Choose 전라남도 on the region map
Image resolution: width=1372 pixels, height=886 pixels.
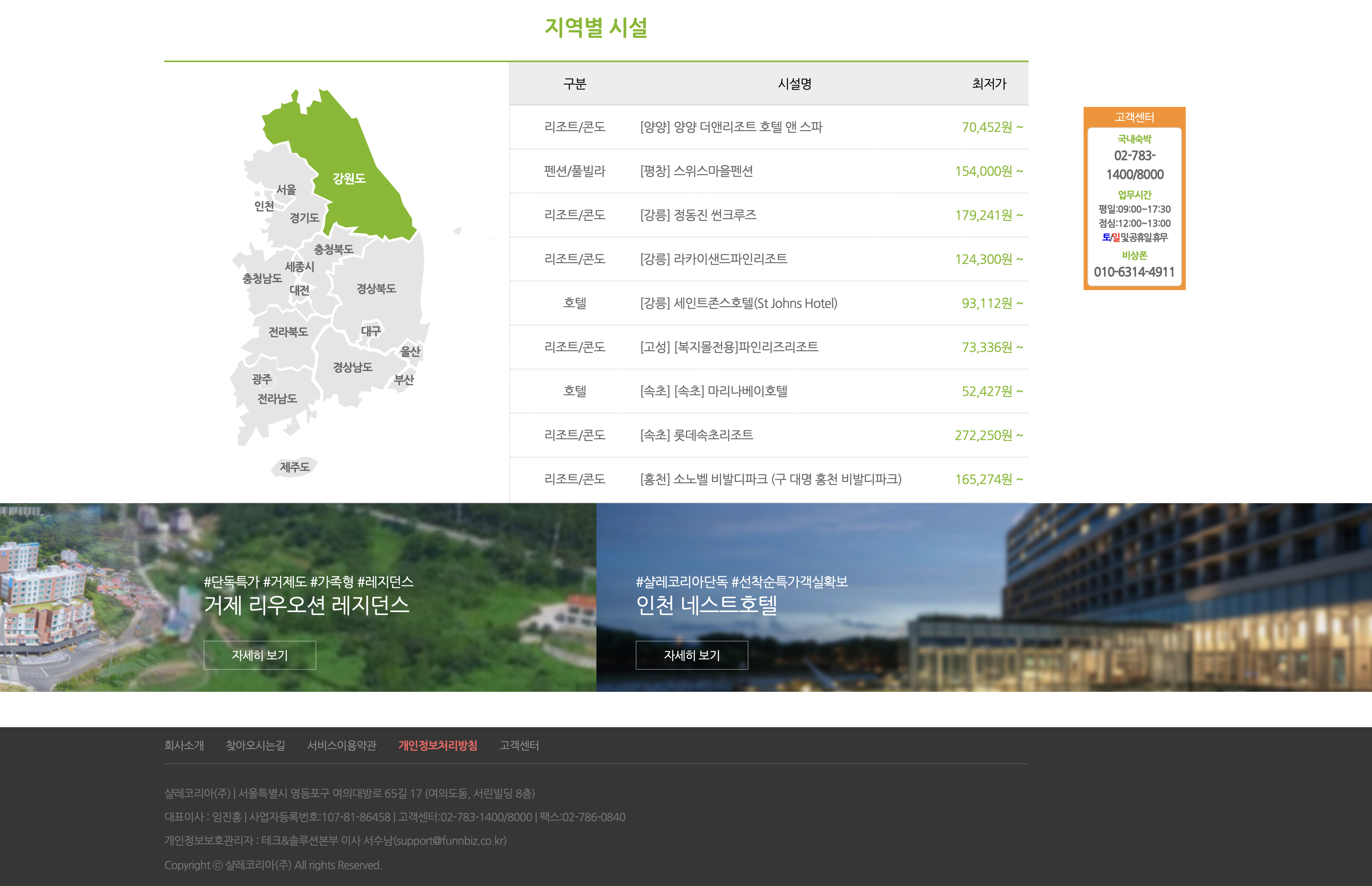click(x=277, y=399)
